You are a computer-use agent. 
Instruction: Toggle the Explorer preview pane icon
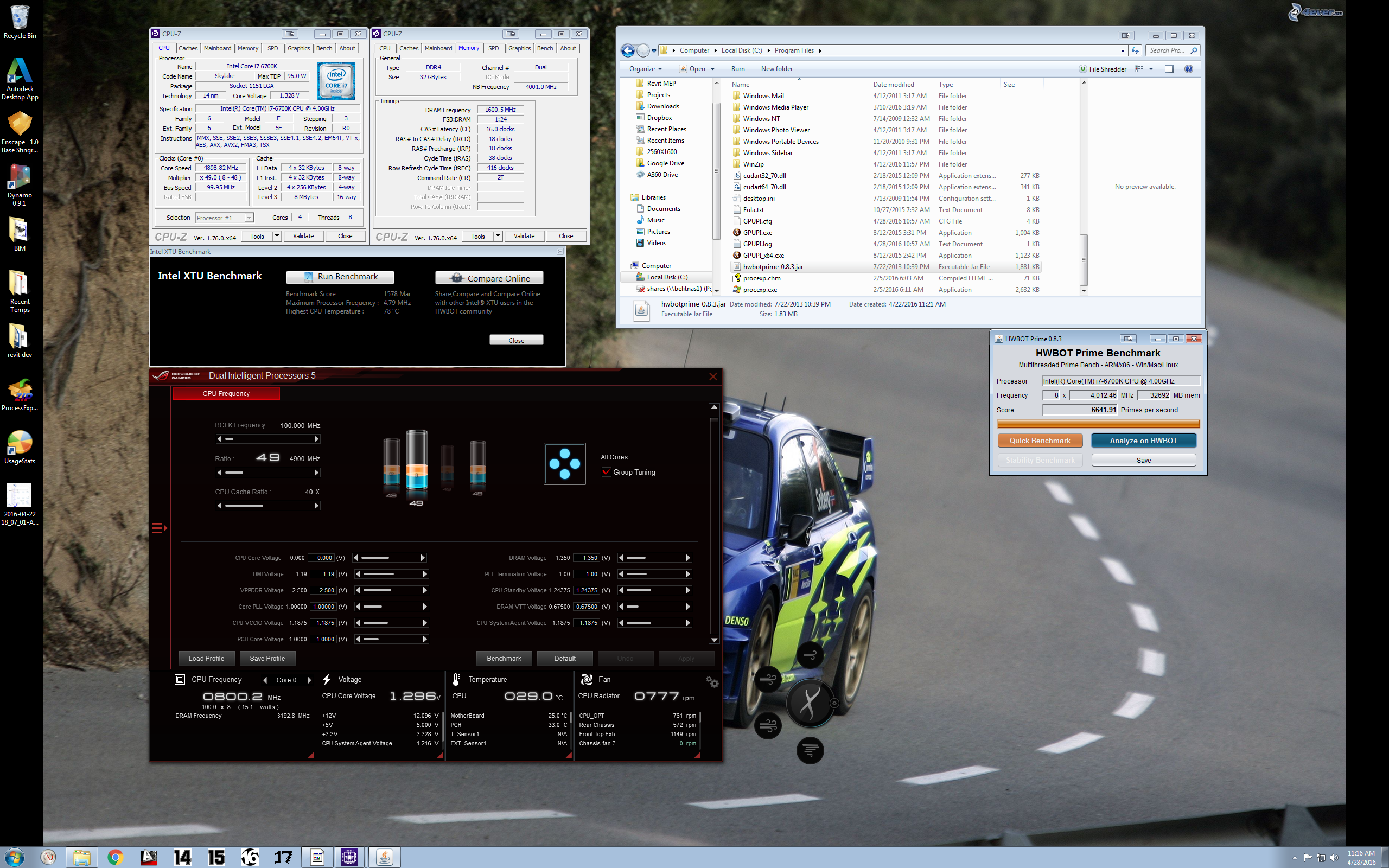point(1169,69)
